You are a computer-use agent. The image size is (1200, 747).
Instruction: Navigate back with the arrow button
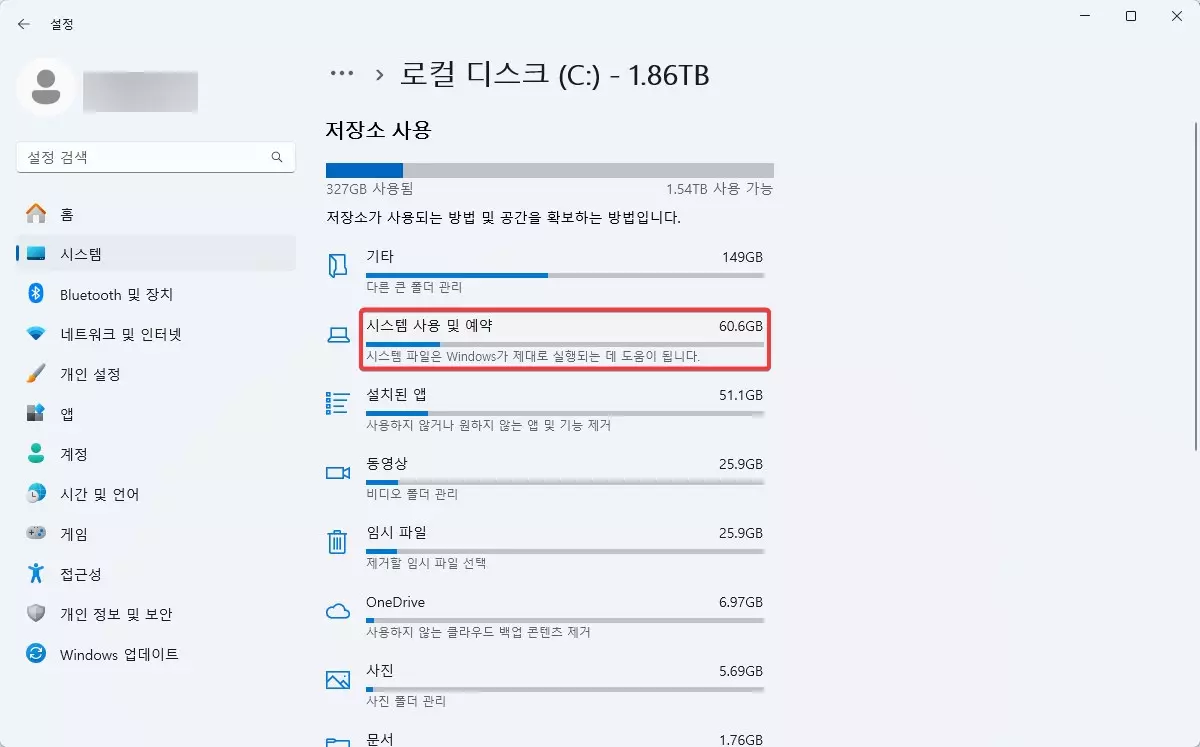tap(22, 23)
